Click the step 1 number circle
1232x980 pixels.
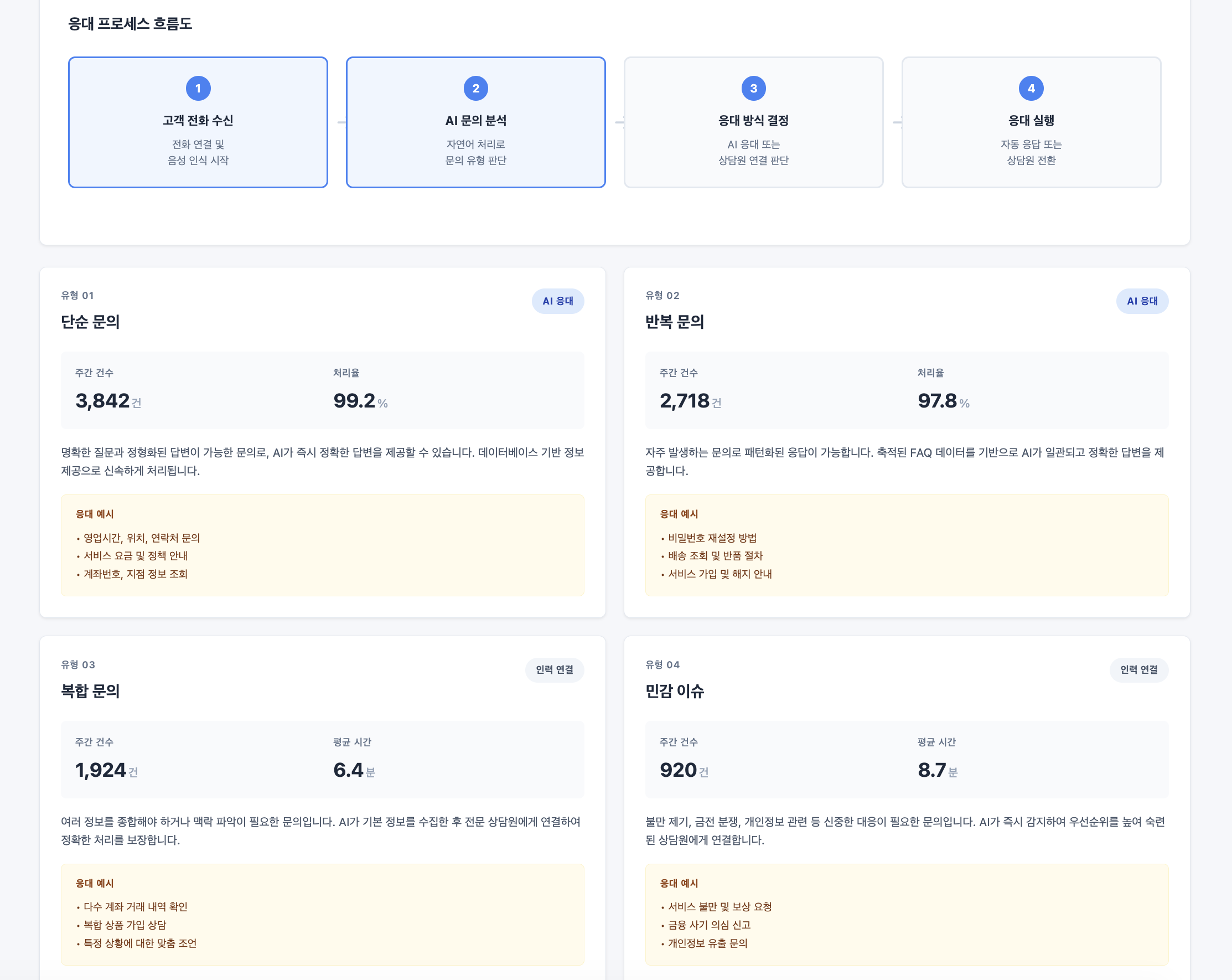point(198,88)
